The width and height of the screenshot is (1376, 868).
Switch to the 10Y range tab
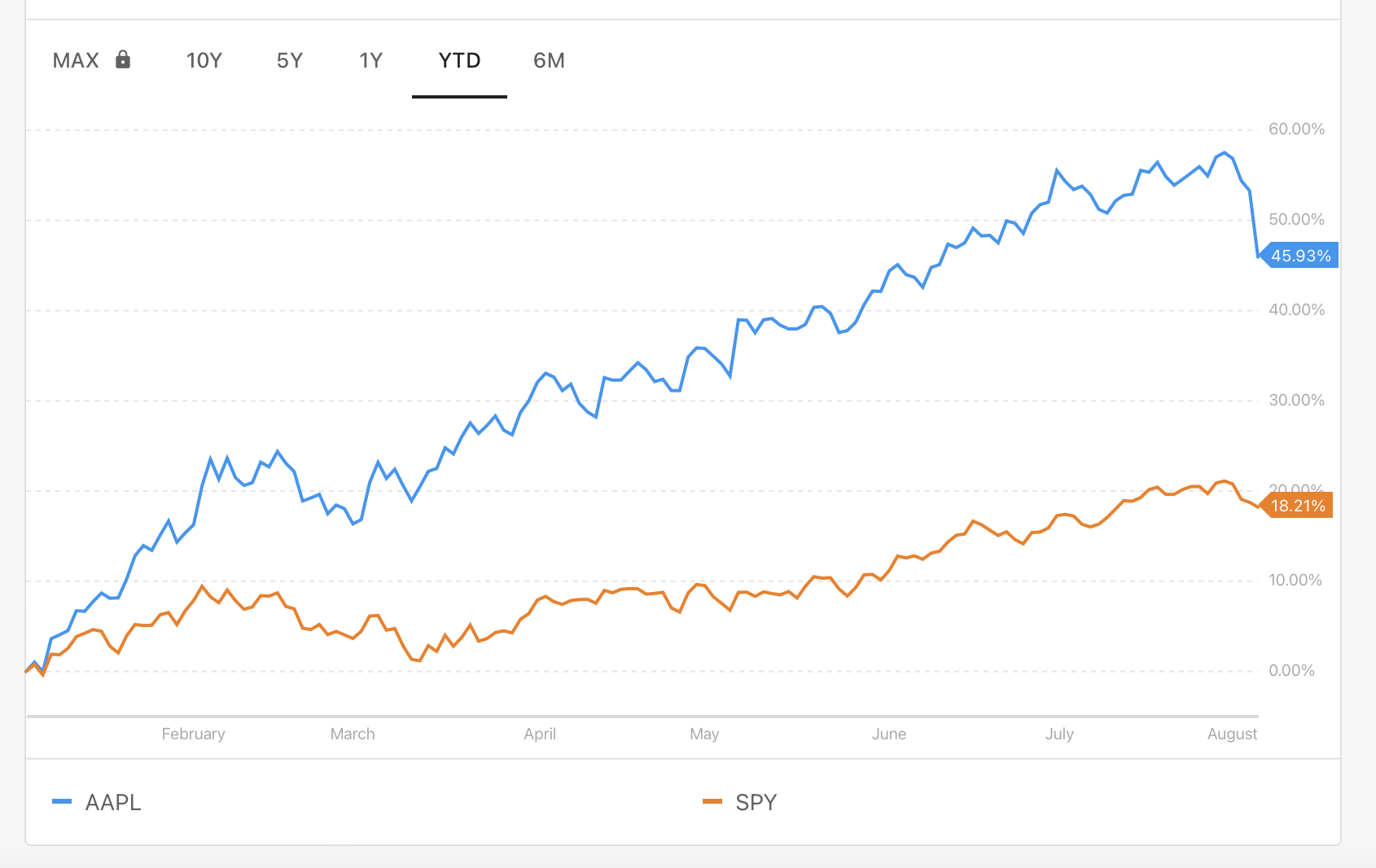click(204, 60)
